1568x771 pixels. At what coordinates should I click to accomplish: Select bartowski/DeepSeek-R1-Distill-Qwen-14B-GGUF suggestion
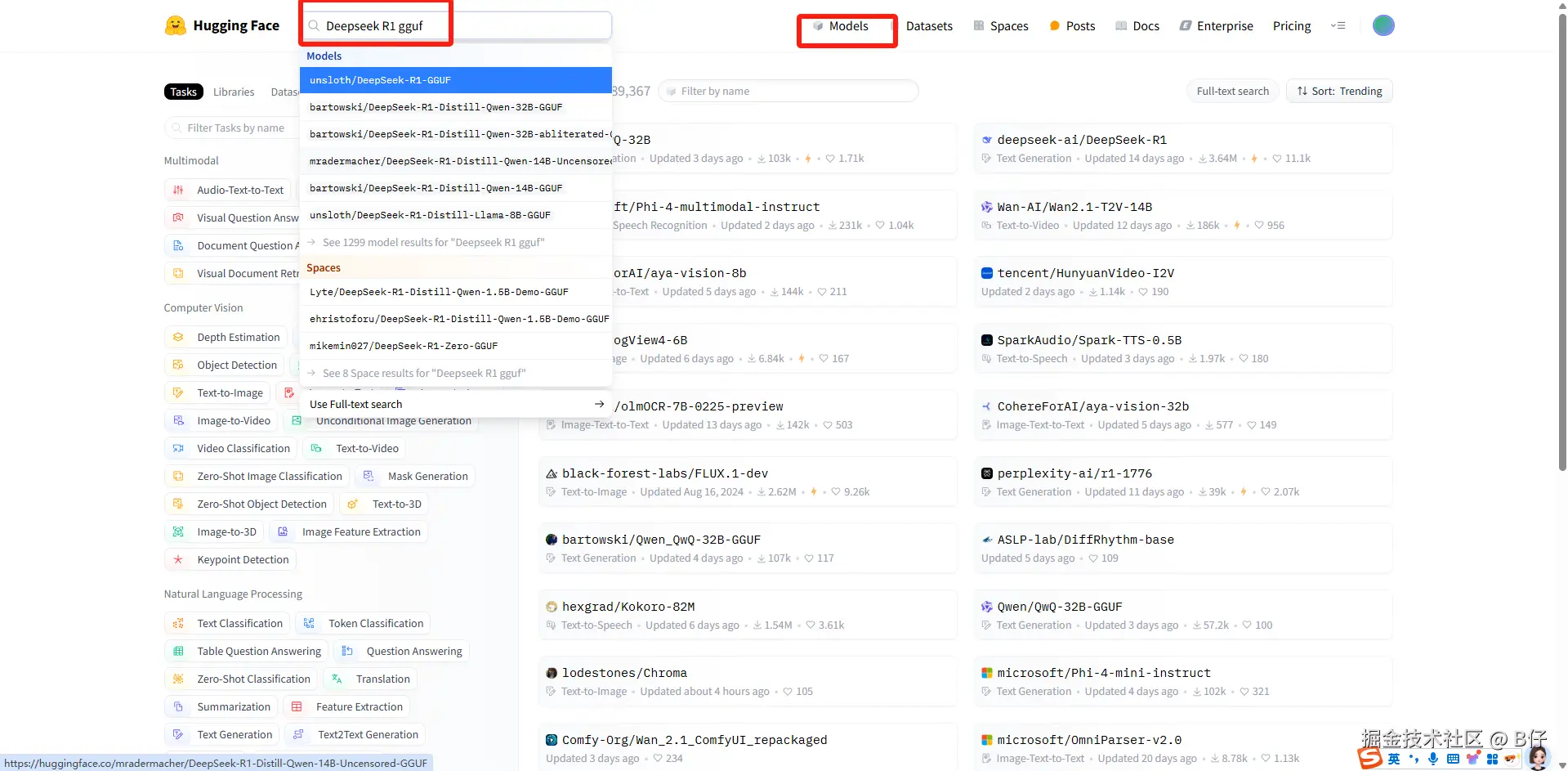[x=456, y=188]
